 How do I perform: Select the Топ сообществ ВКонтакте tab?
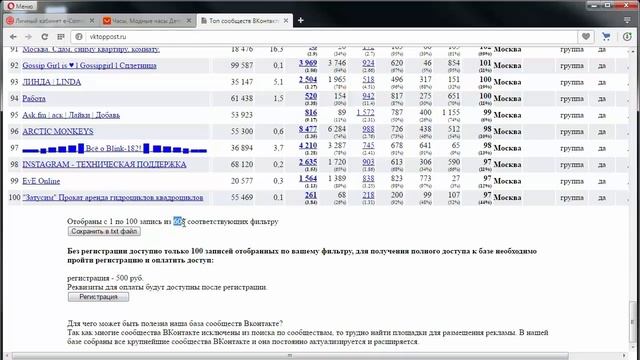(x=244, y=20)
